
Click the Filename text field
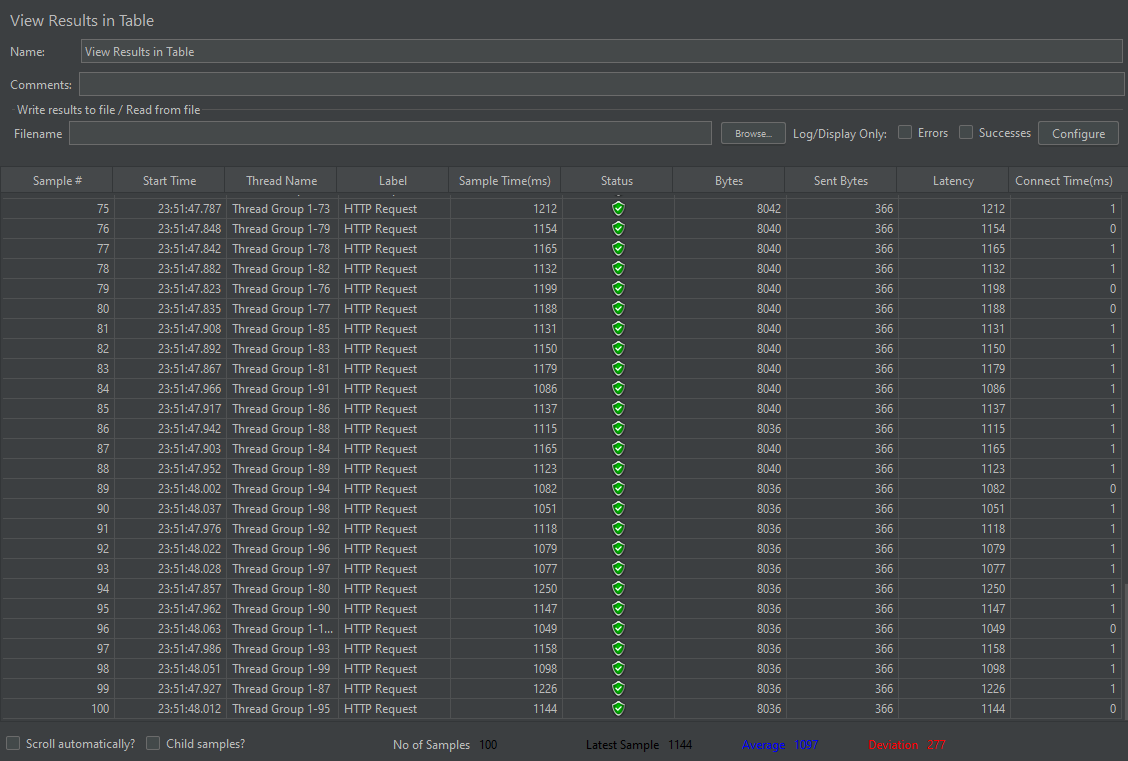(x=390, y=133)
